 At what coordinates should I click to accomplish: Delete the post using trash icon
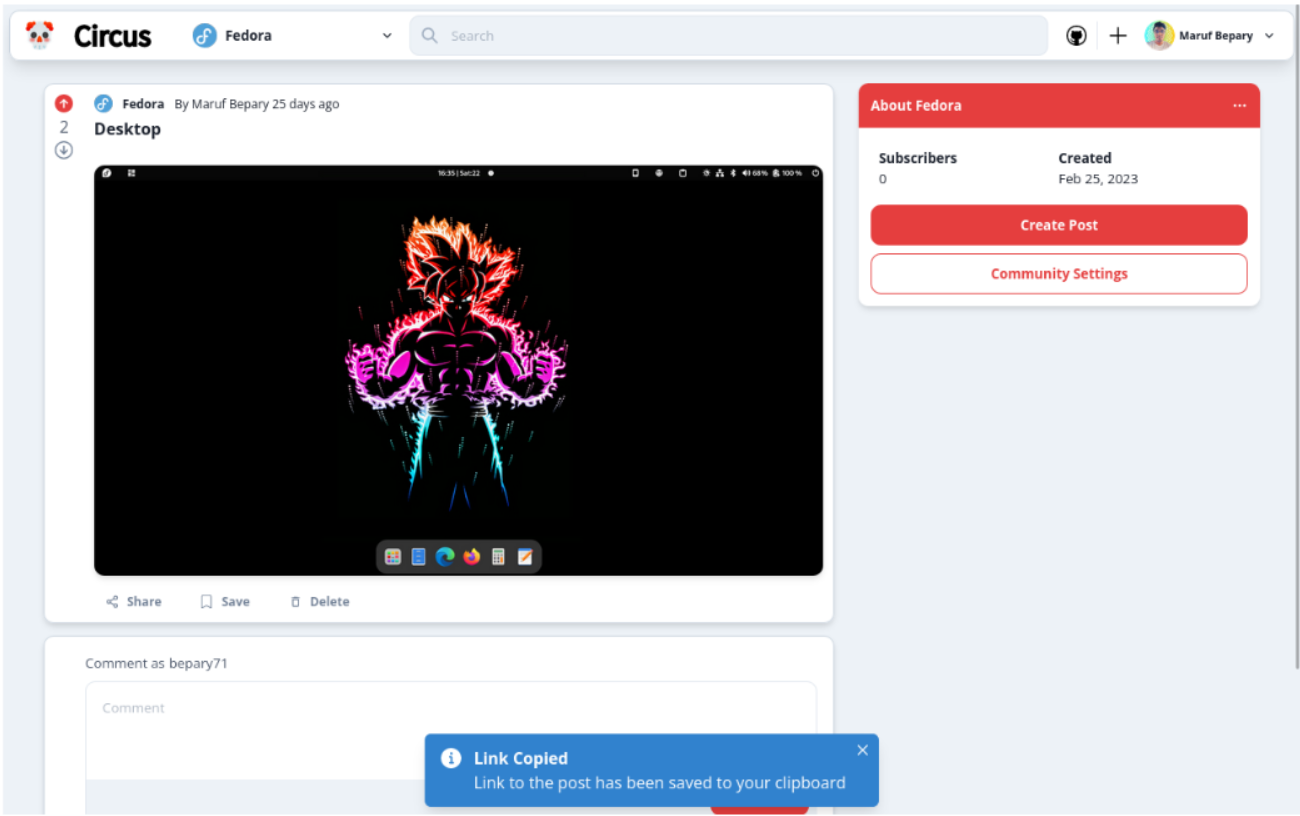pyautogui.click(x=295, y=602)
